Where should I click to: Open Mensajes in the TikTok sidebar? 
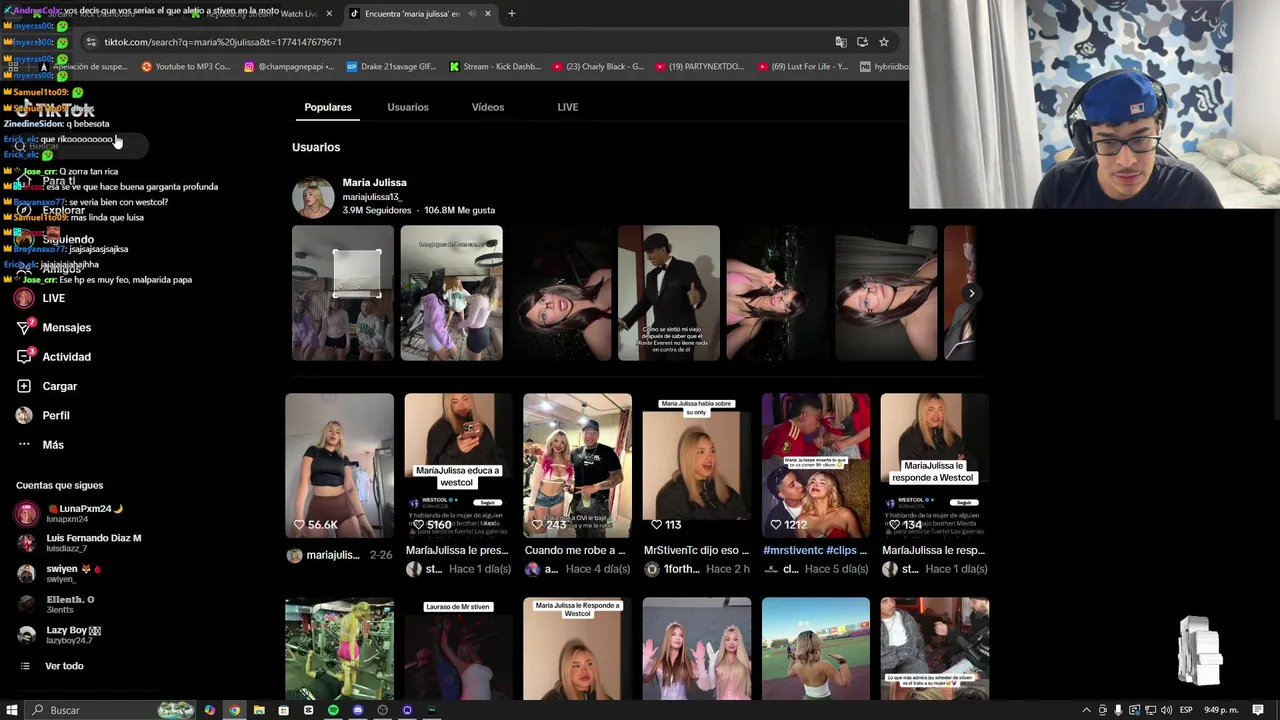[x=53, y=327]
